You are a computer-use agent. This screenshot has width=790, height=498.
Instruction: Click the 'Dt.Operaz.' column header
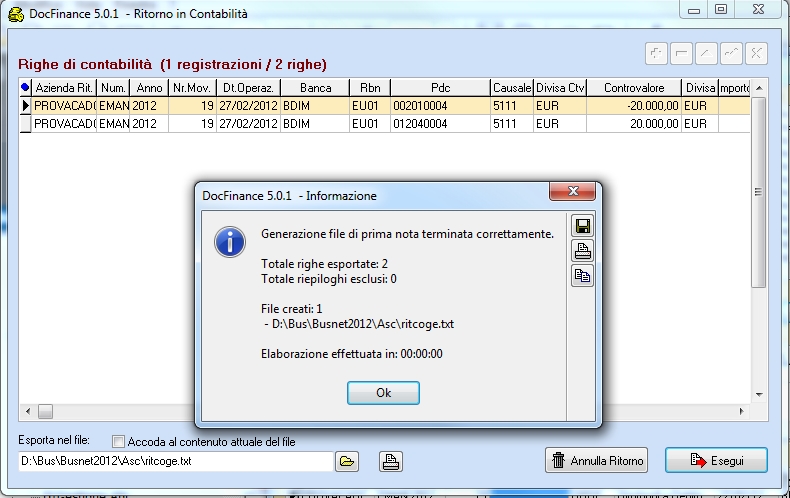click(x=248, y=88)
